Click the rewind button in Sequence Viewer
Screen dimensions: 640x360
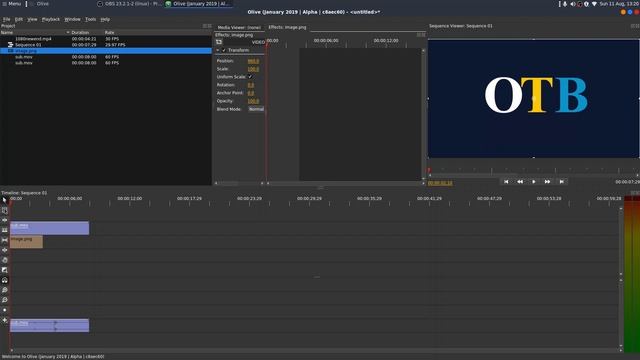520,182
